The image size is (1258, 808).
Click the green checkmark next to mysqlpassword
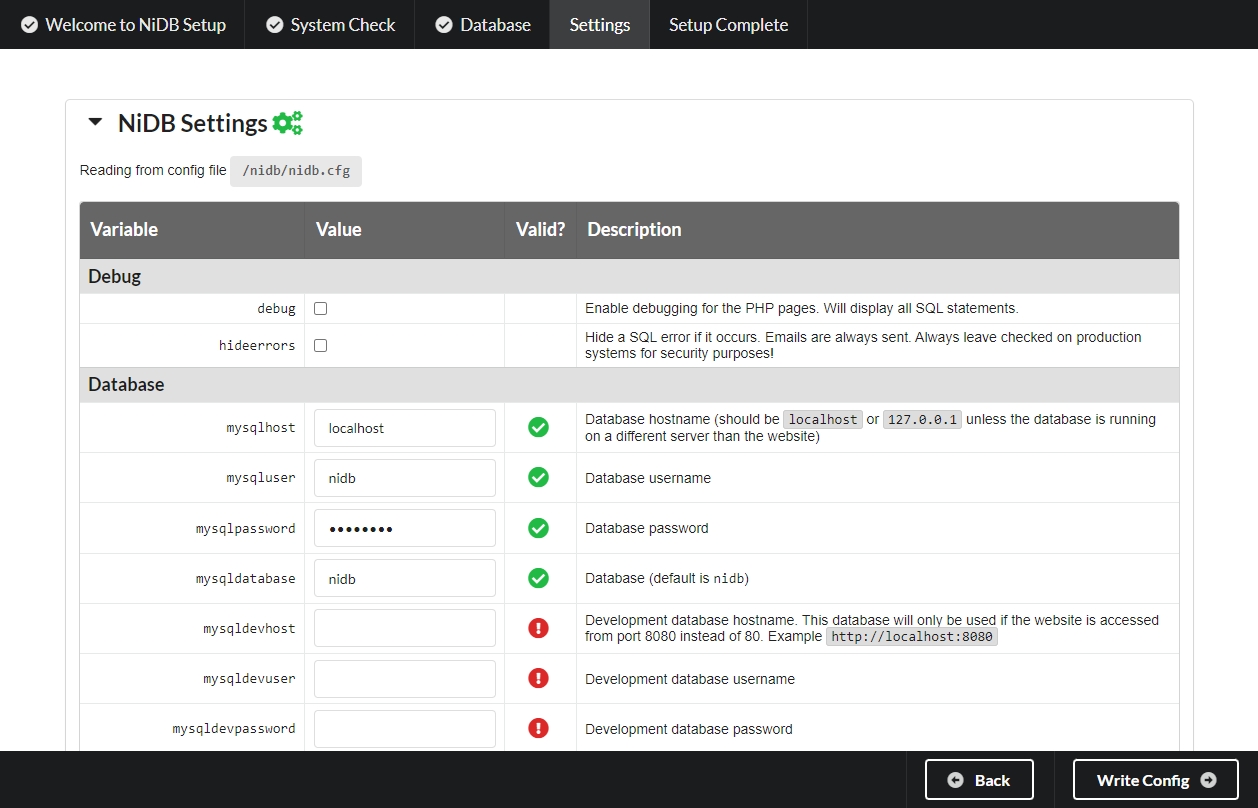coord(538,528)
